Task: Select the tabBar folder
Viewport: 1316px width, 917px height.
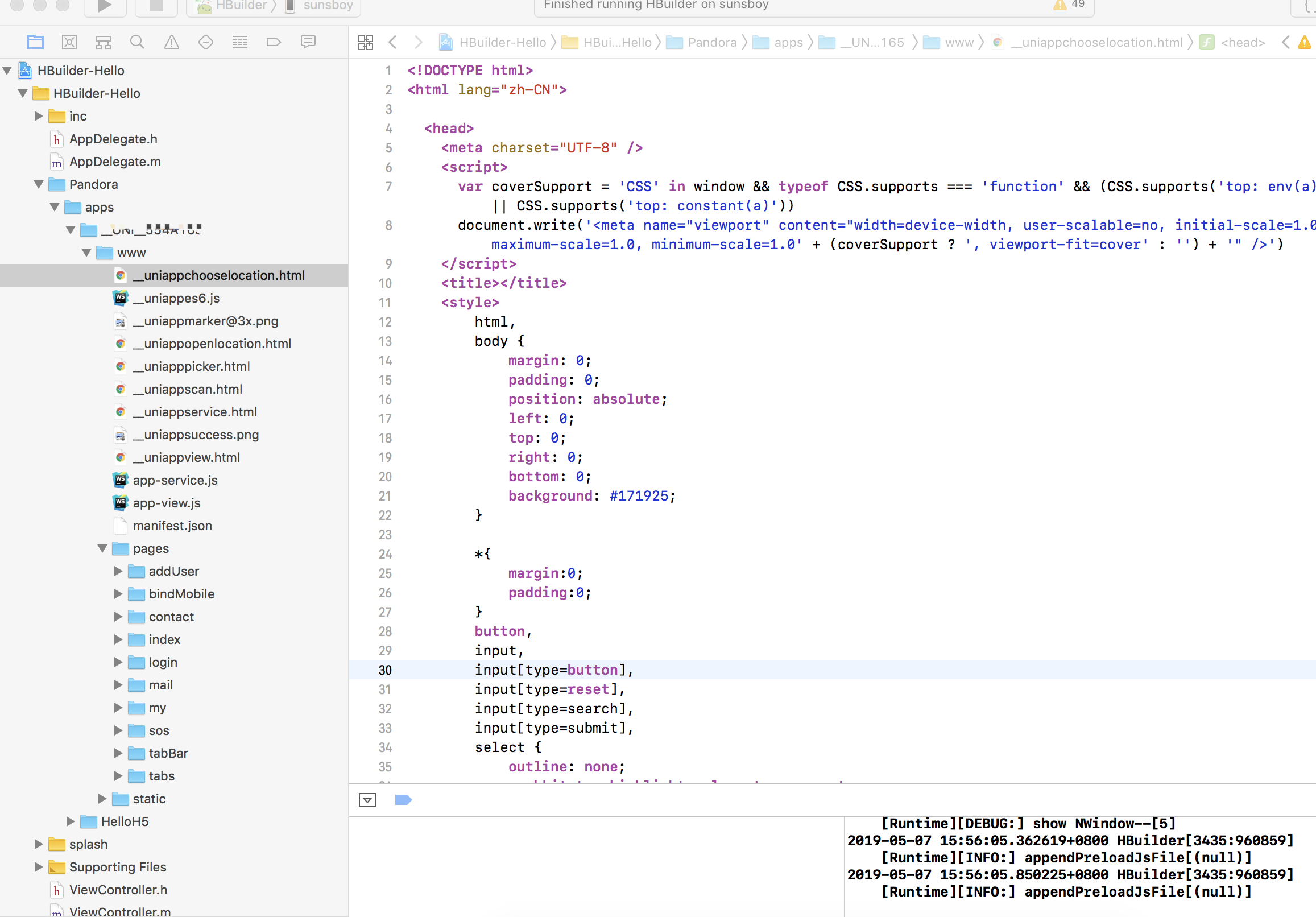Action: pyautogui.click(x=168, y=754)
